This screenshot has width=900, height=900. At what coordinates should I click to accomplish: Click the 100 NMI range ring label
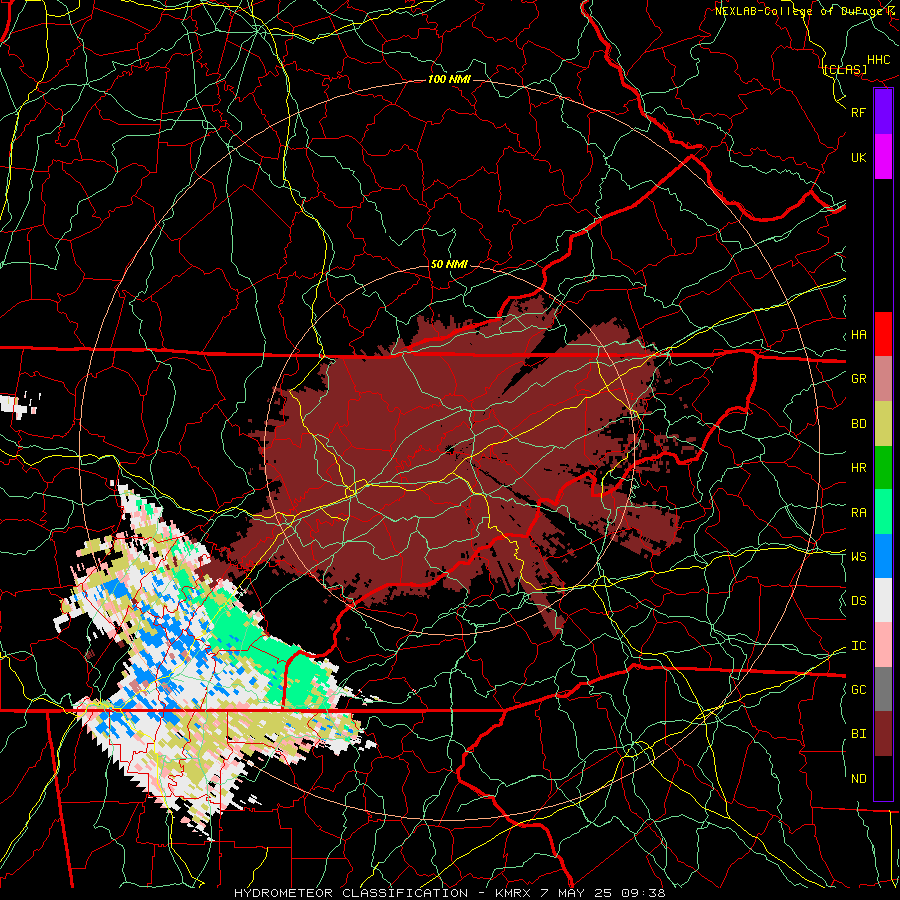[x=449, y=79]
